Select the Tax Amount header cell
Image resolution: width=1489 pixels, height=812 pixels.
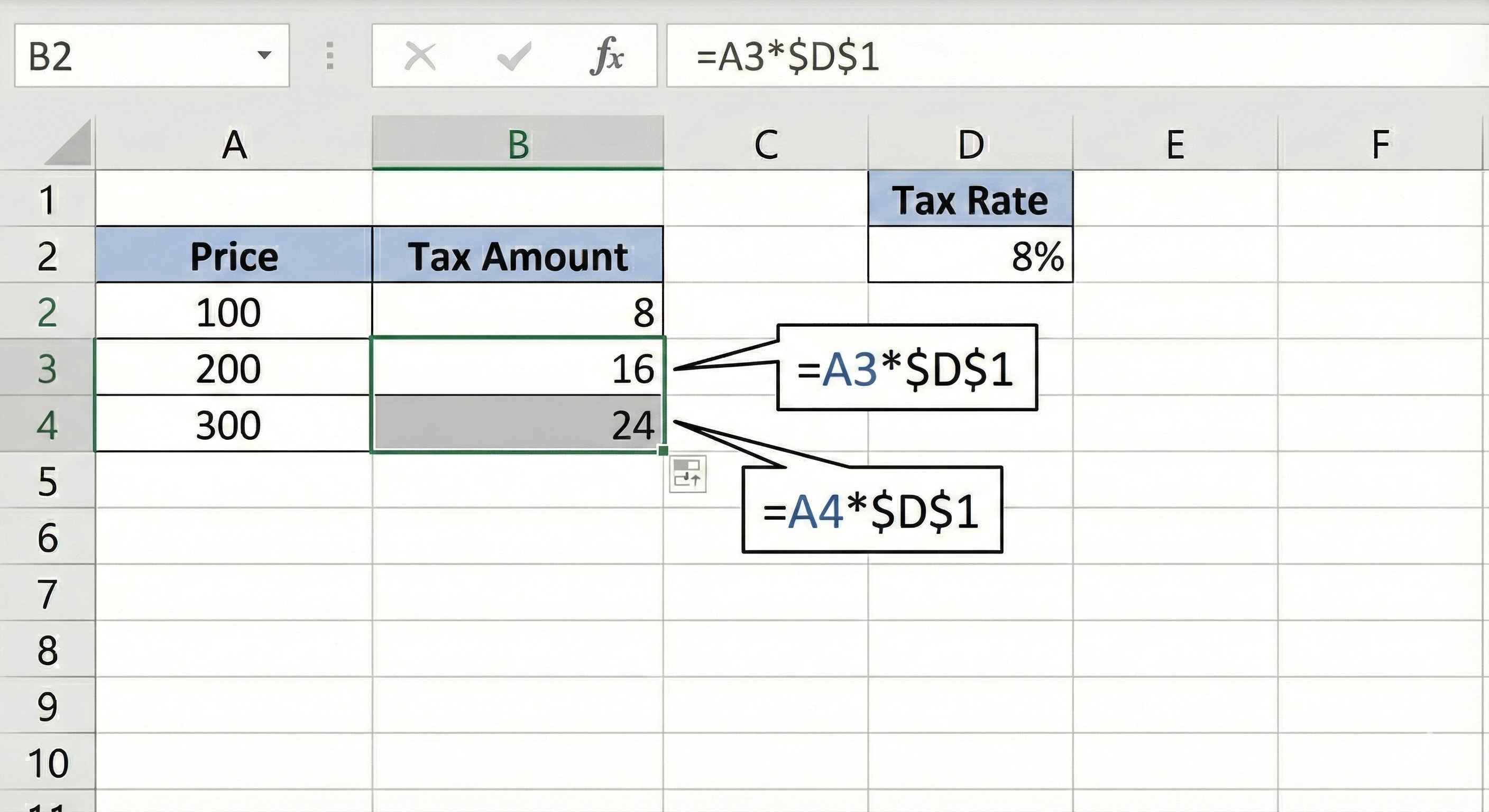click(x=517, y=256)
